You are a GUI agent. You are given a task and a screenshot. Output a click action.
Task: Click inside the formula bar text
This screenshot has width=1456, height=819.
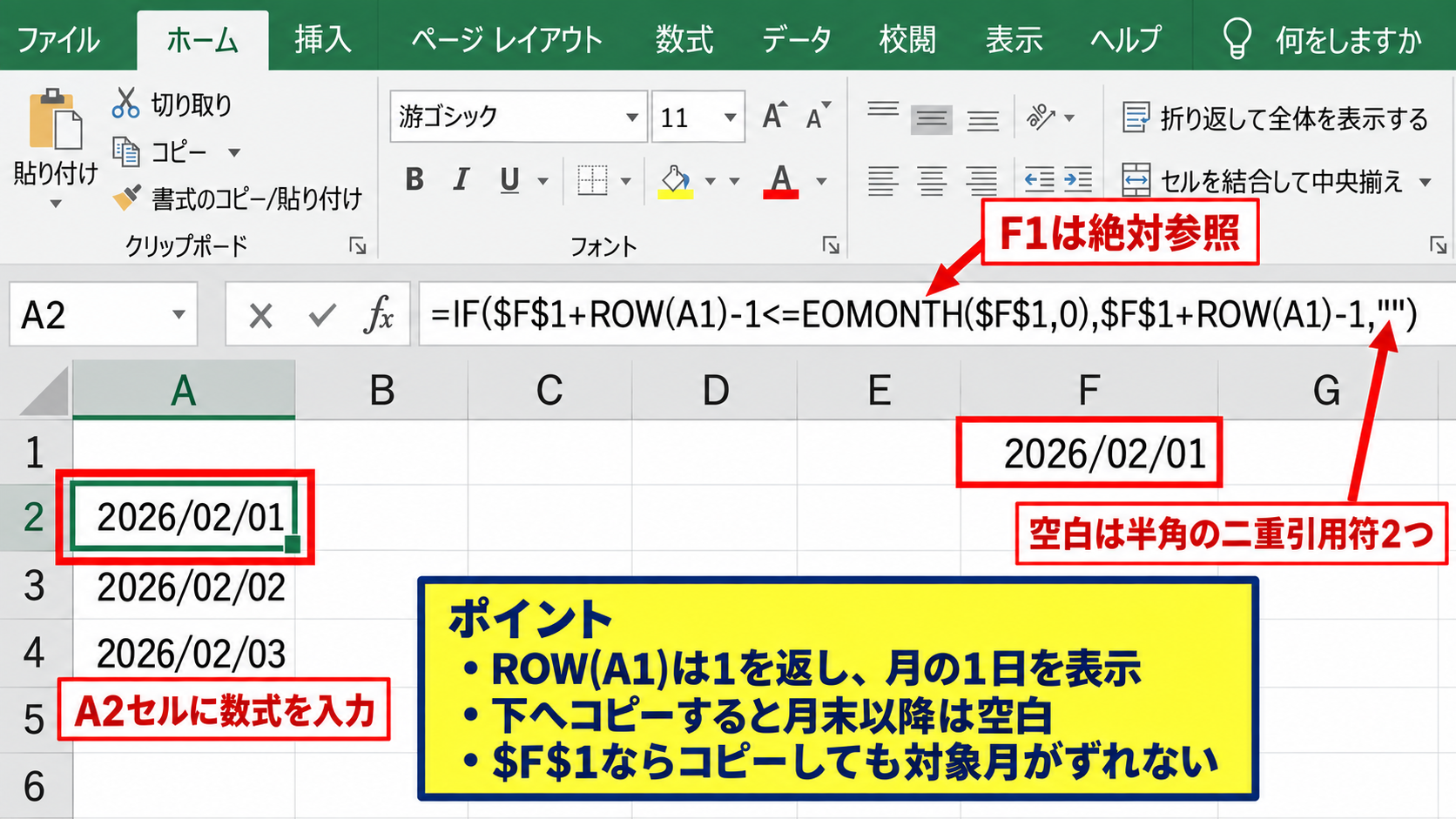pos(923,314)
